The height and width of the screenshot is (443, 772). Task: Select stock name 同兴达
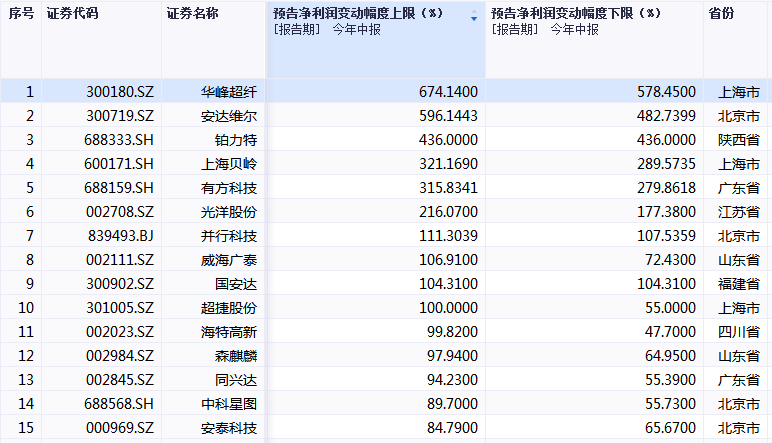tap(236, 380)
